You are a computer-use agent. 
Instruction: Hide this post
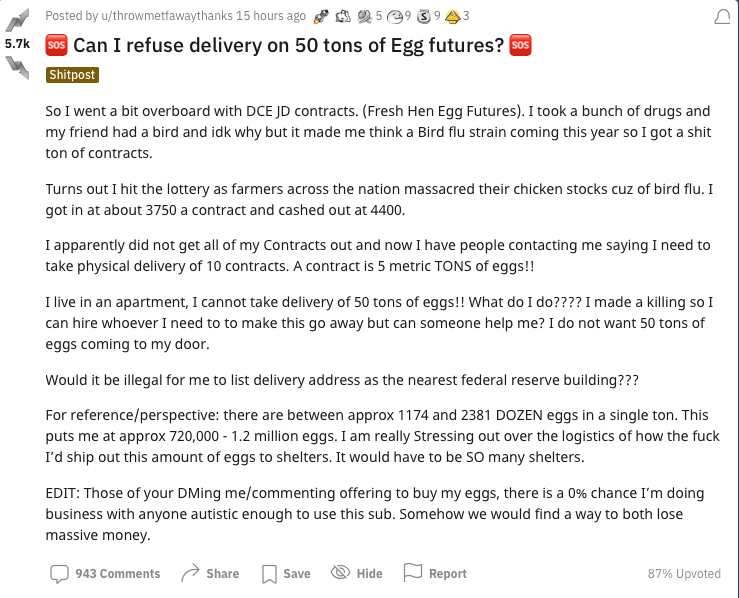tap(356, 573)
